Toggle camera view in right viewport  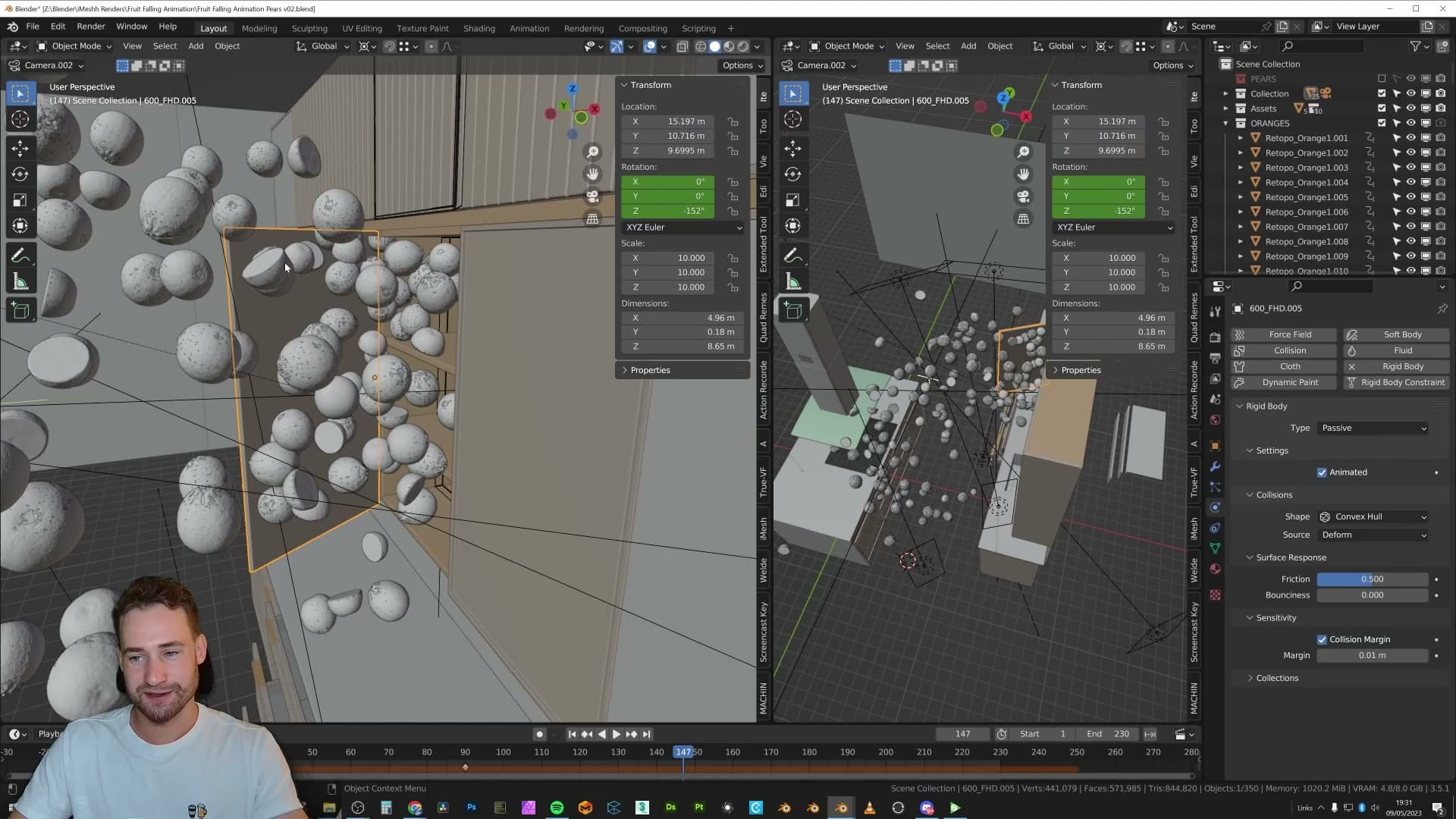(x=1023, y=196)
